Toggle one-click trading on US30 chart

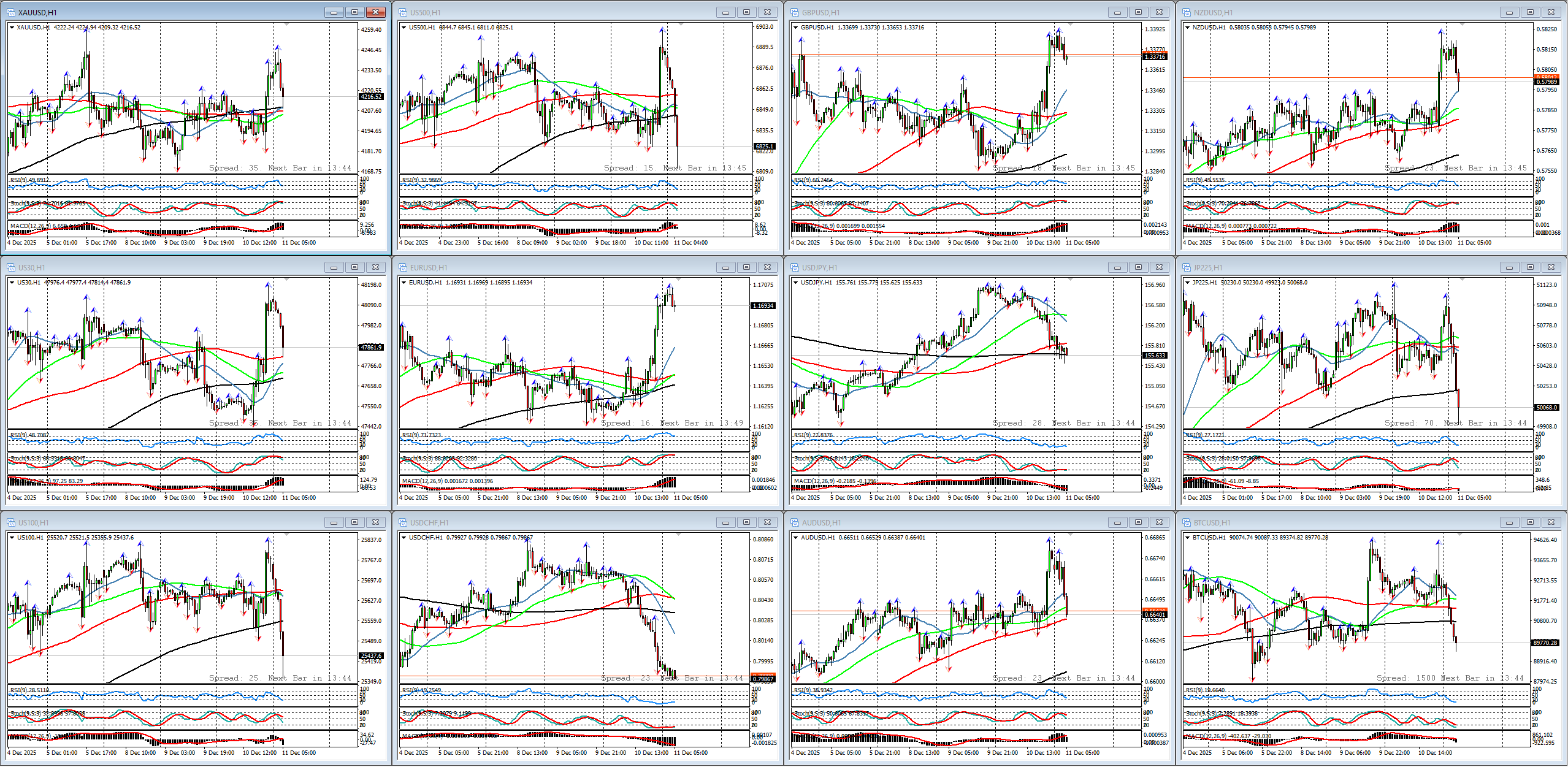(12, 283)
